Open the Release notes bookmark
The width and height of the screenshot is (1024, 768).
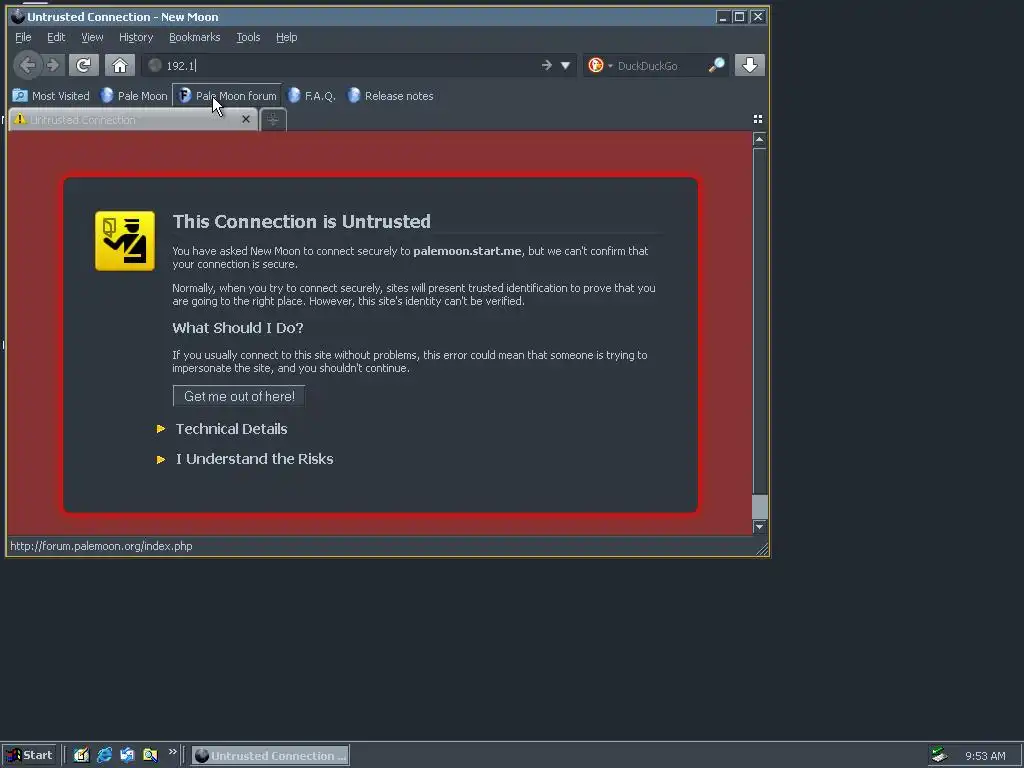[x=391, y=96]
